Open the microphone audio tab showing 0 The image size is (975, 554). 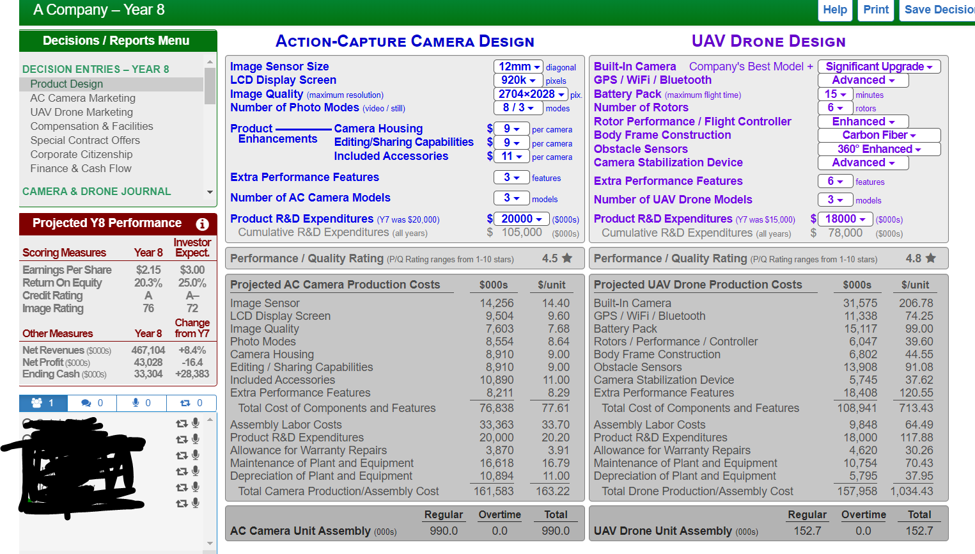tap(142, 403)
